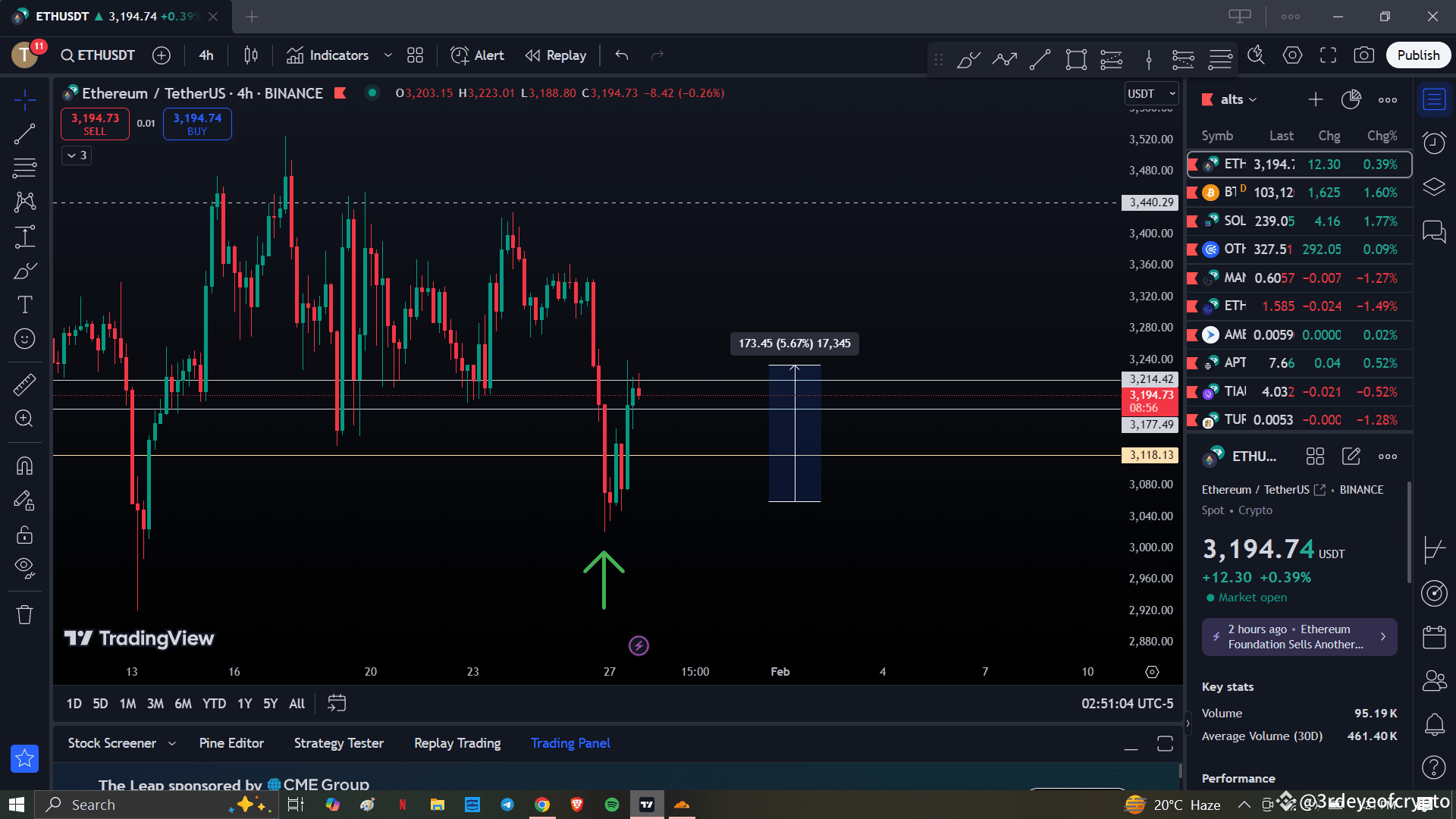
Task: Open the Measure ruler tool
Action: tap(25, 384)
